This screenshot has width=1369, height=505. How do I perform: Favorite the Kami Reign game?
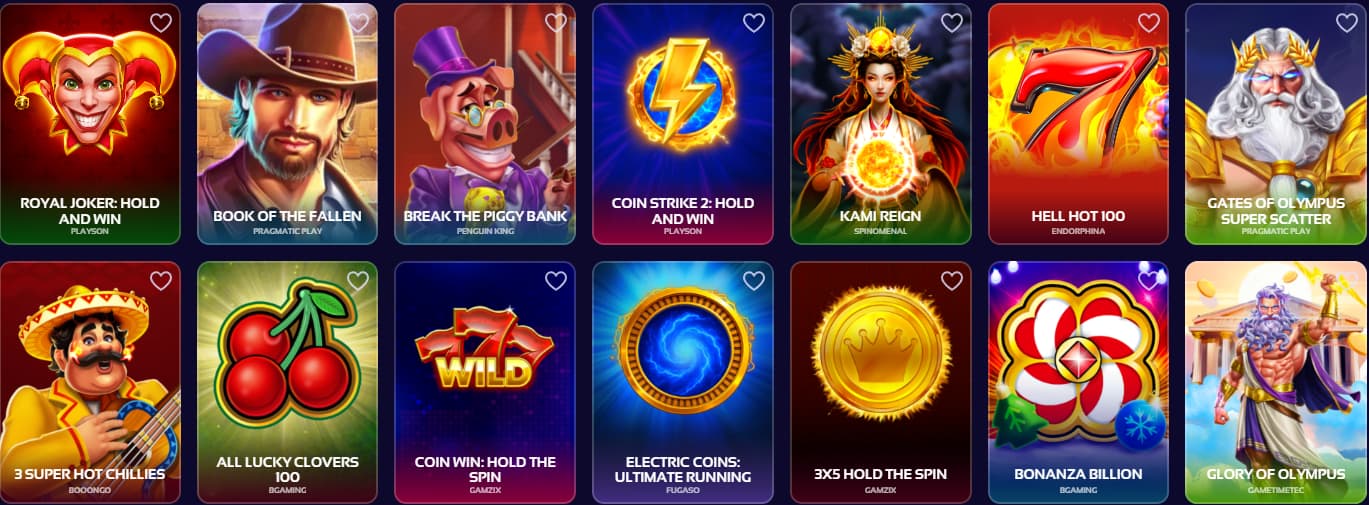coord(952,22)
